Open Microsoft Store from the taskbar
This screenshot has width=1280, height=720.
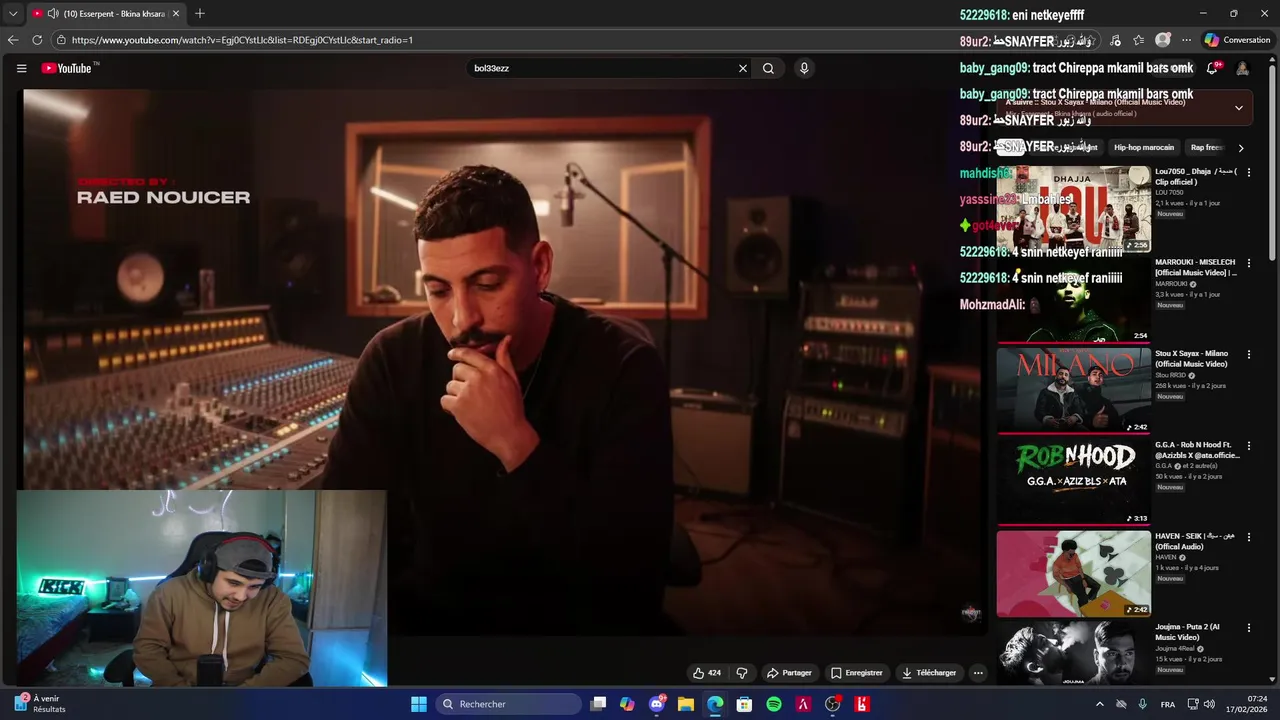point(744,704)
